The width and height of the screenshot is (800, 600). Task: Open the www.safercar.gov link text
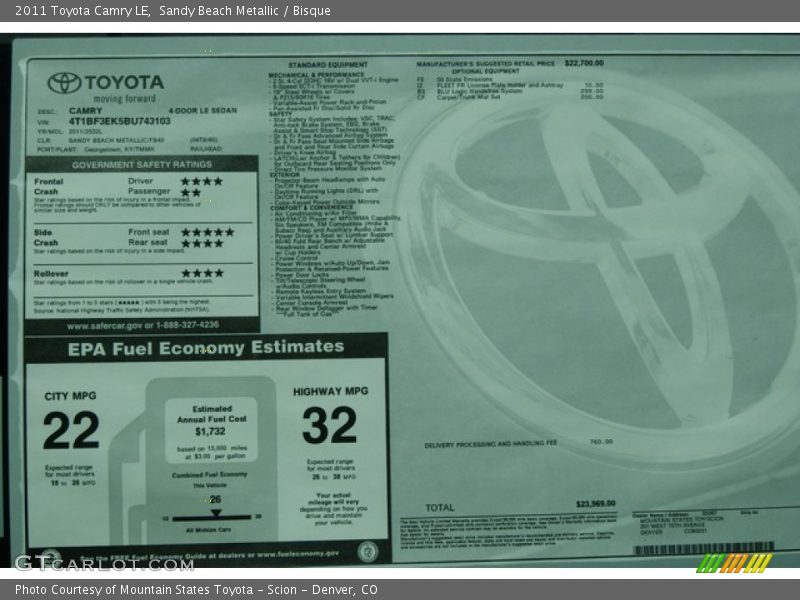(105, 326)
